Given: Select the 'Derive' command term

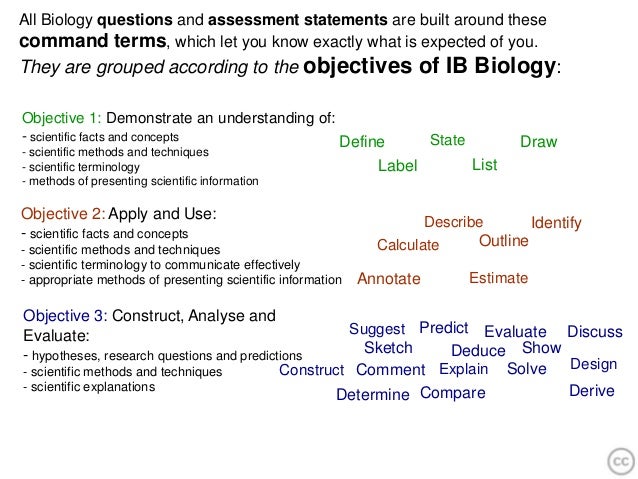Looking at the screenshot, I should (x=592, y=391).
